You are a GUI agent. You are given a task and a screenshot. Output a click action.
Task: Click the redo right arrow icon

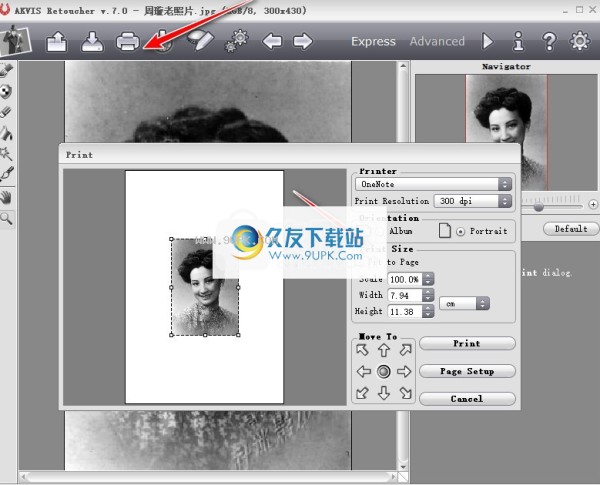tap(303, 41)
